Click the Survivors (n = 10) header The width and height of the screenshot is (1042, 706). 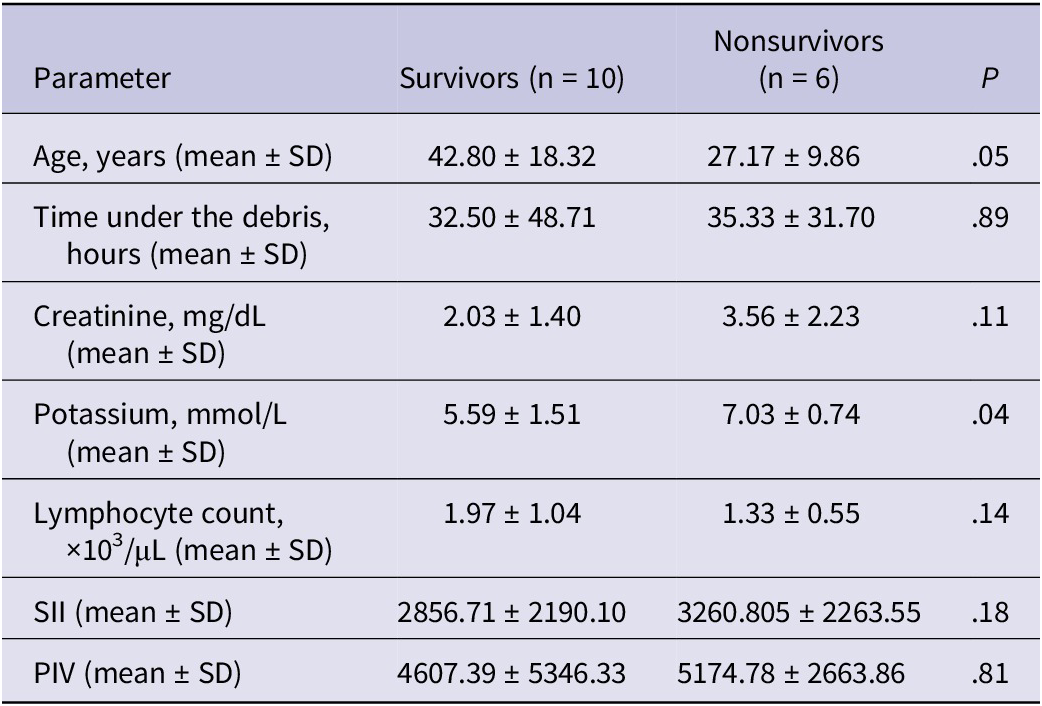pyautogui.click(x=512, y=79)
